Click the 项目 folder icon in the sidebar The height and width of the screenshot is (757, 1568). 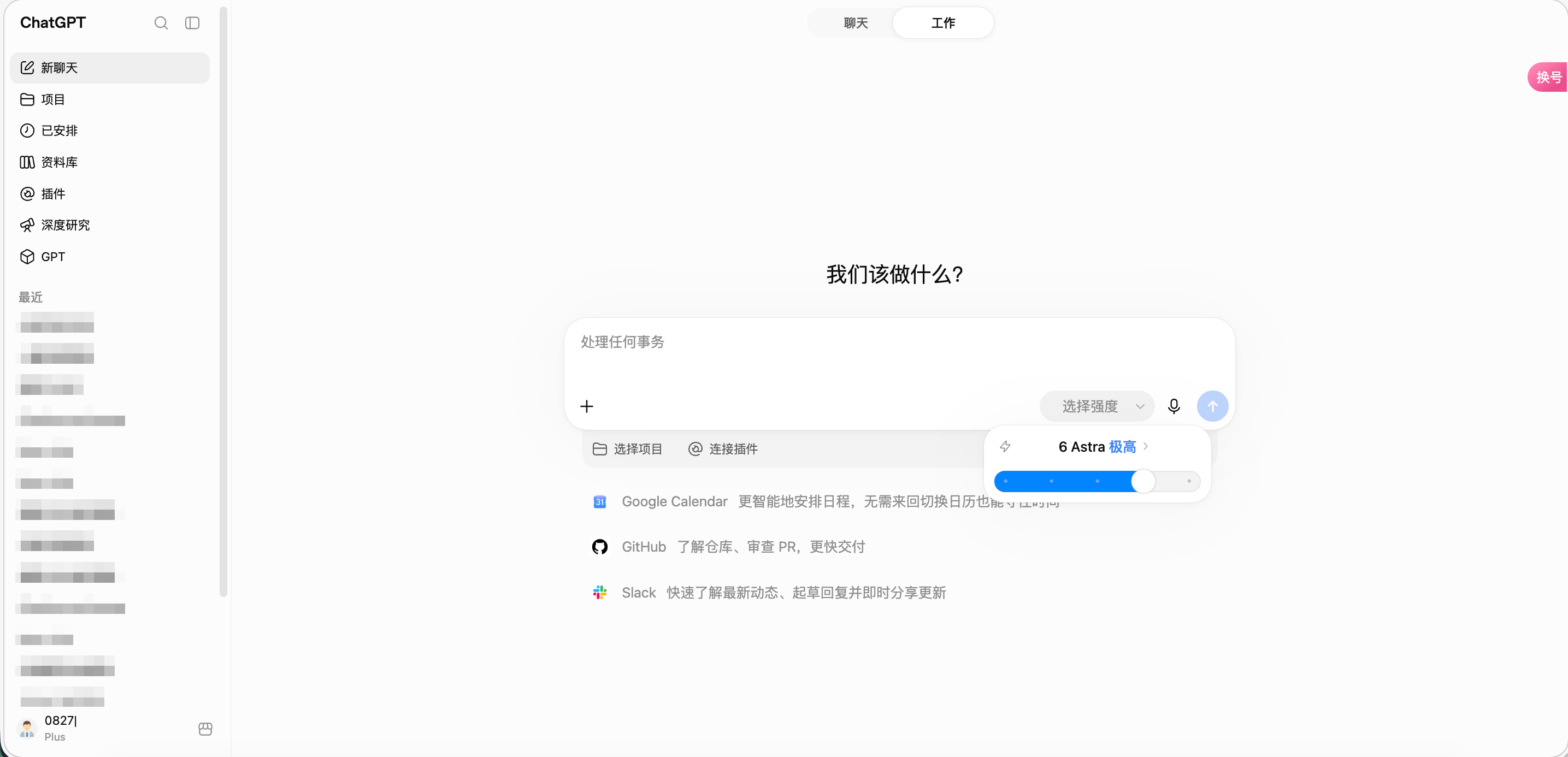pyautogui.click(x=27, y=99)
